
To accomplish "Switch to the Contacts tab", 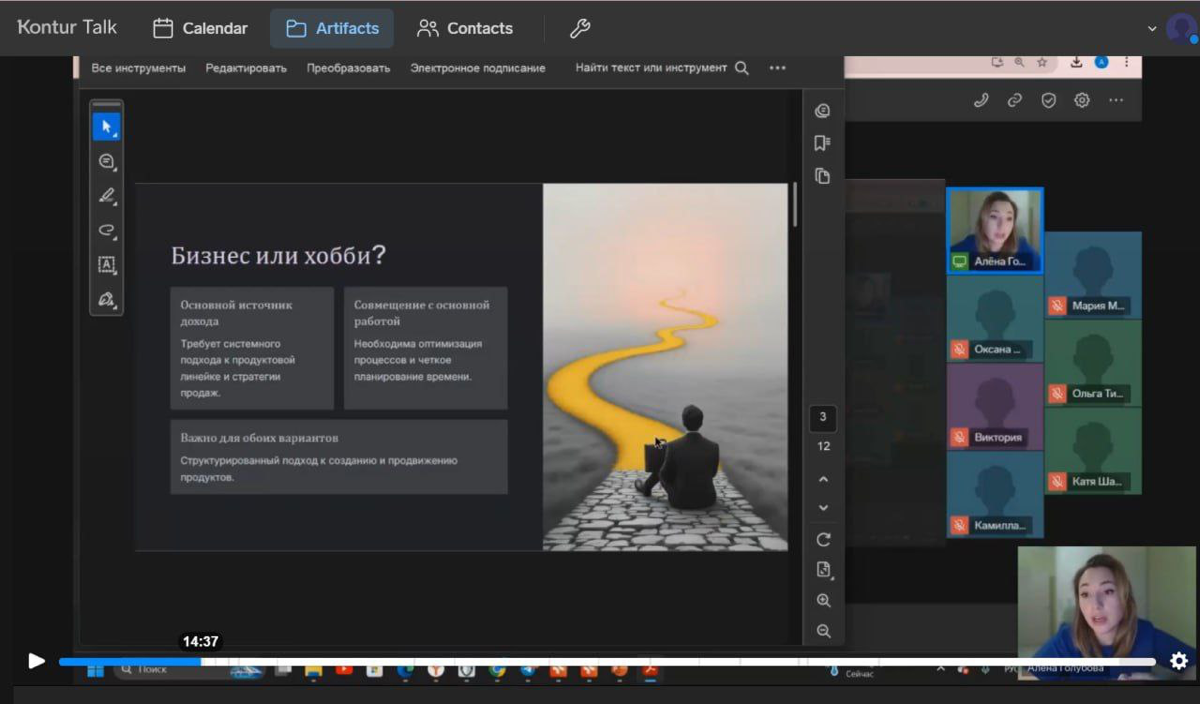I will [465, 28].
